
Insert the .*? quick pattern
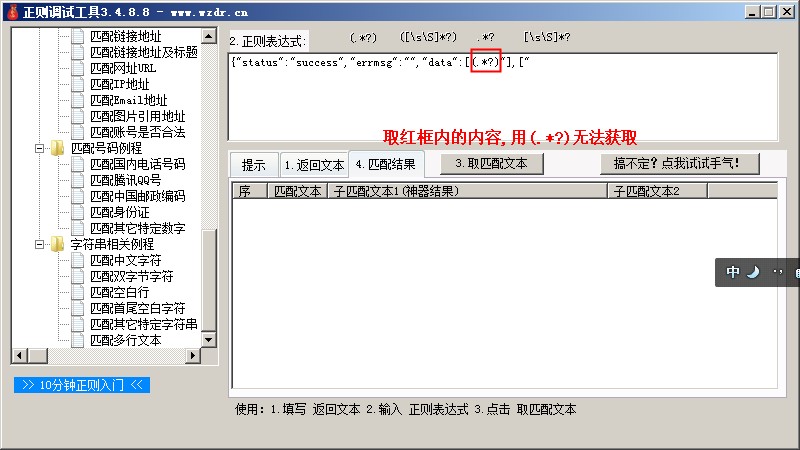click(x=486, y=38)
